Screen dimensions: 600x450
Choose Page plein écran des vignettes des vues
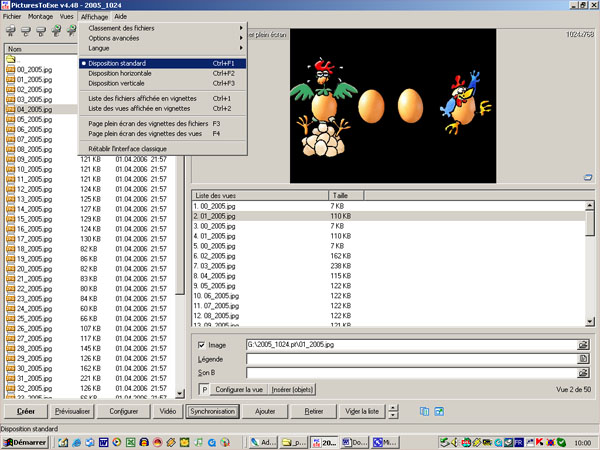pyautogui.click(x=163, y=134)
